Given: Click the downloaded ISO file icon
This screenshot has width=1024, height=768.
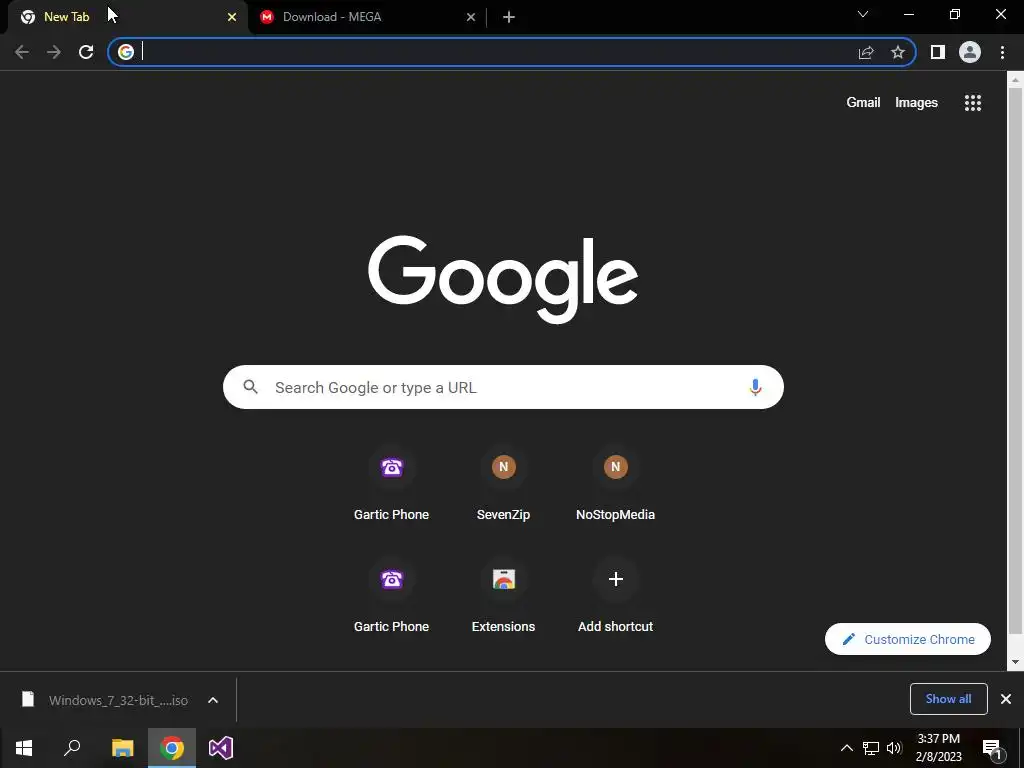Looking at the screenshot, I should pos(28,699).
